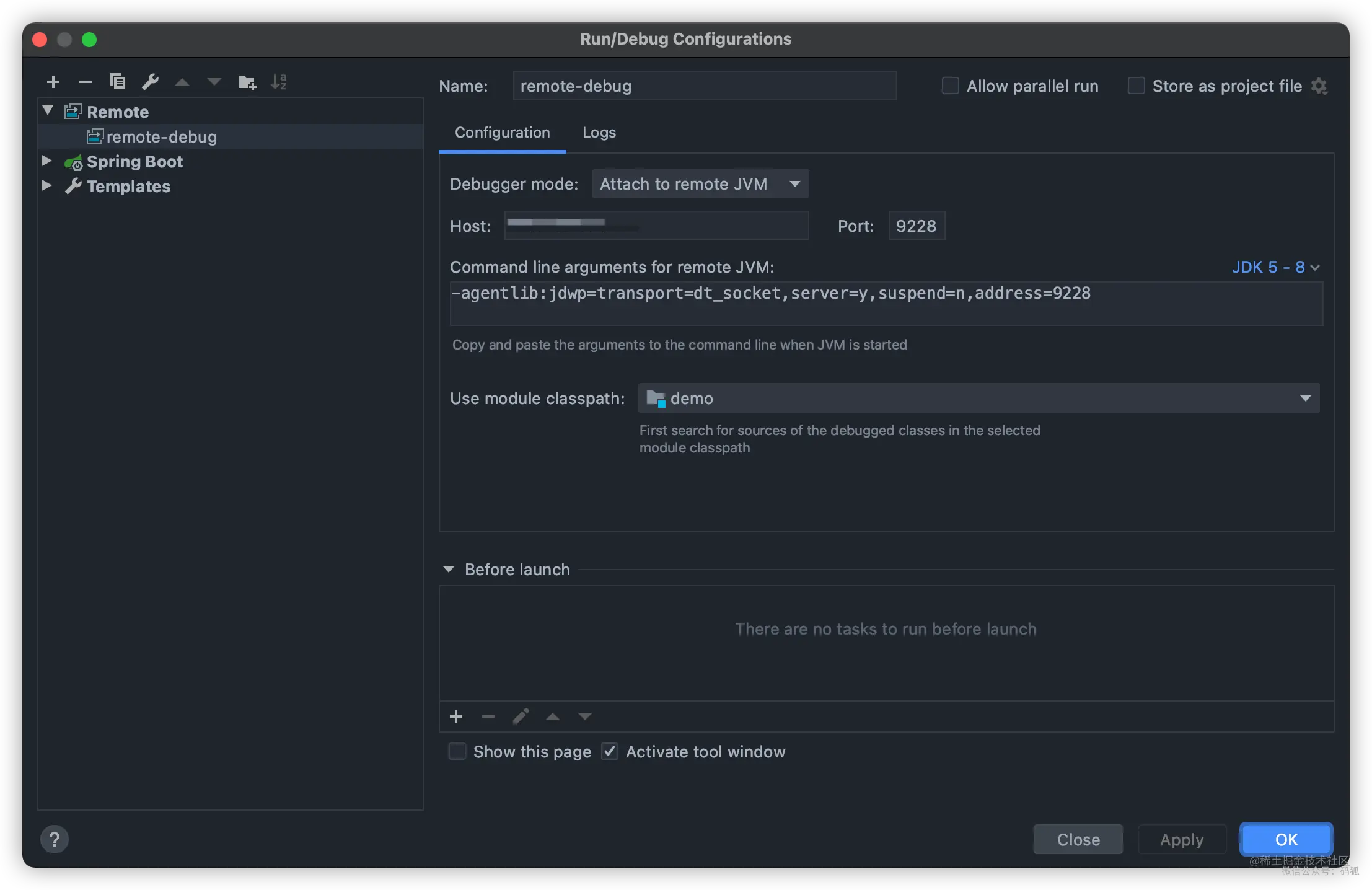Click the Templates wrench icon in the tree
The height and width of the screenshot is (890, 1372).
pyautogui.click(x=73, y=187)
